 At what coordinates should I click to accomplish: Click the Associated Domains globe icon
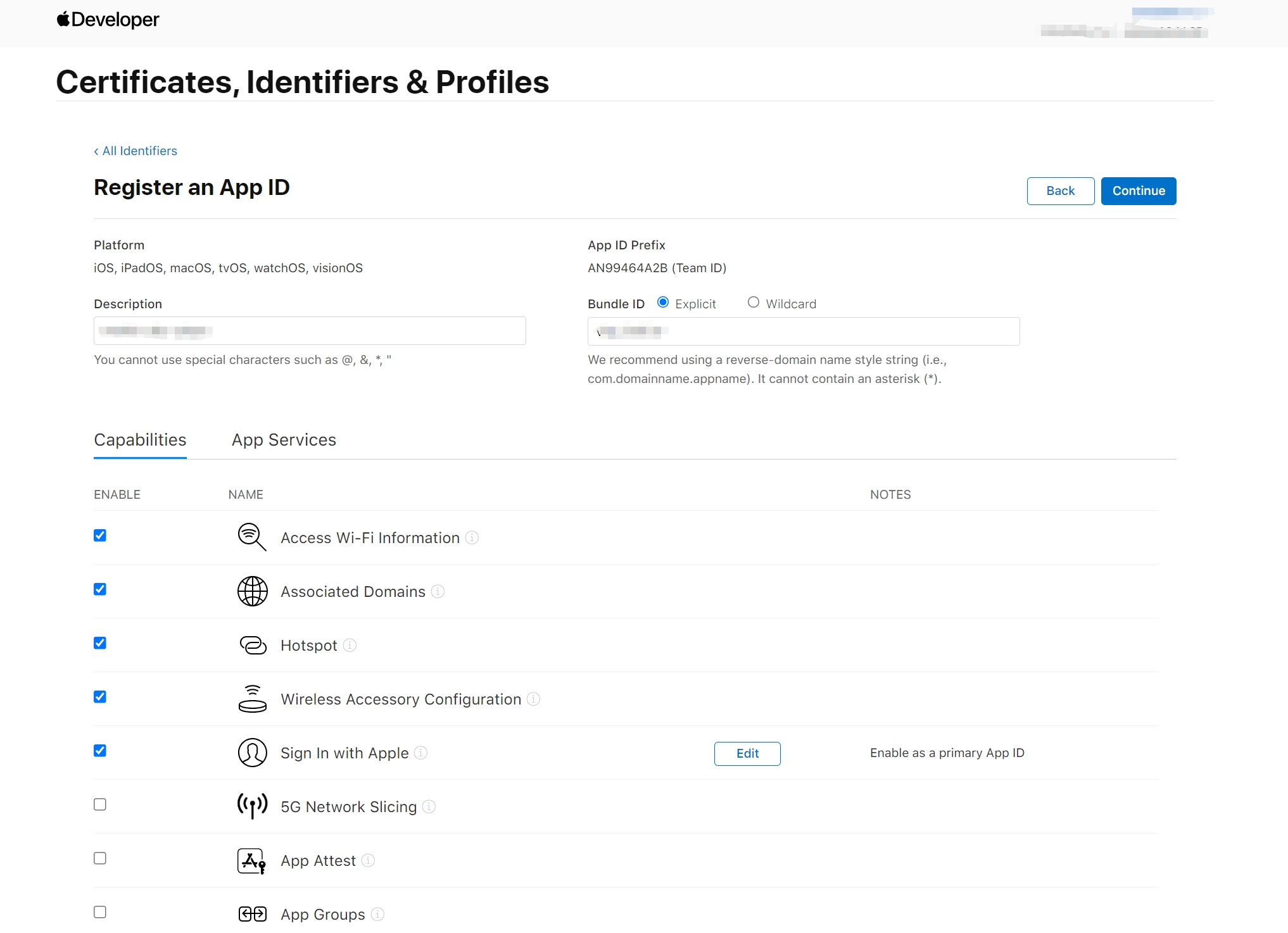coord(252,591)
